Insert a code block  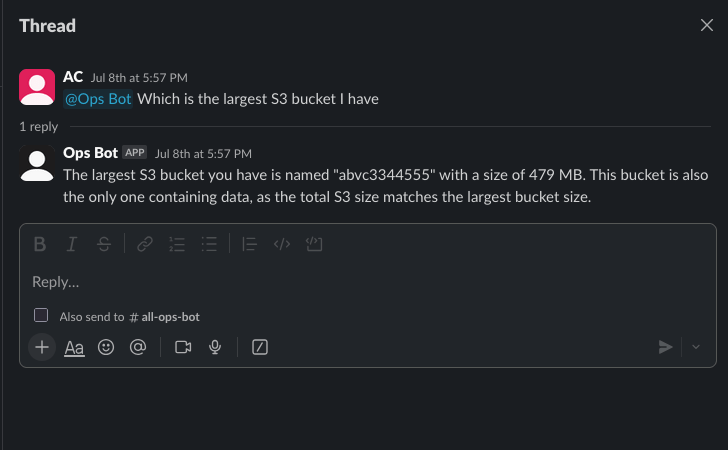[314, 244]
